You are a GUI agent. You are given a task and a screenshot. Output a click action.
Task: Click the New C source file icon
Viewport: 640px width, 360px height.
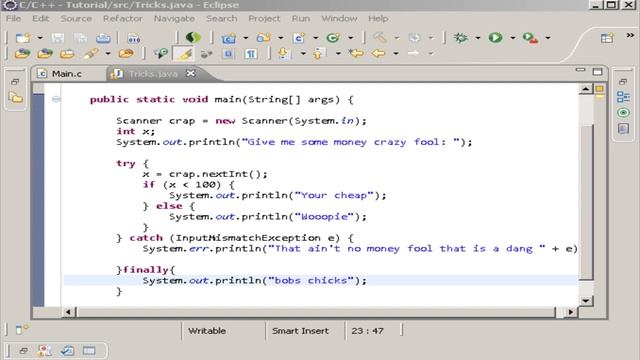point(299,38)
